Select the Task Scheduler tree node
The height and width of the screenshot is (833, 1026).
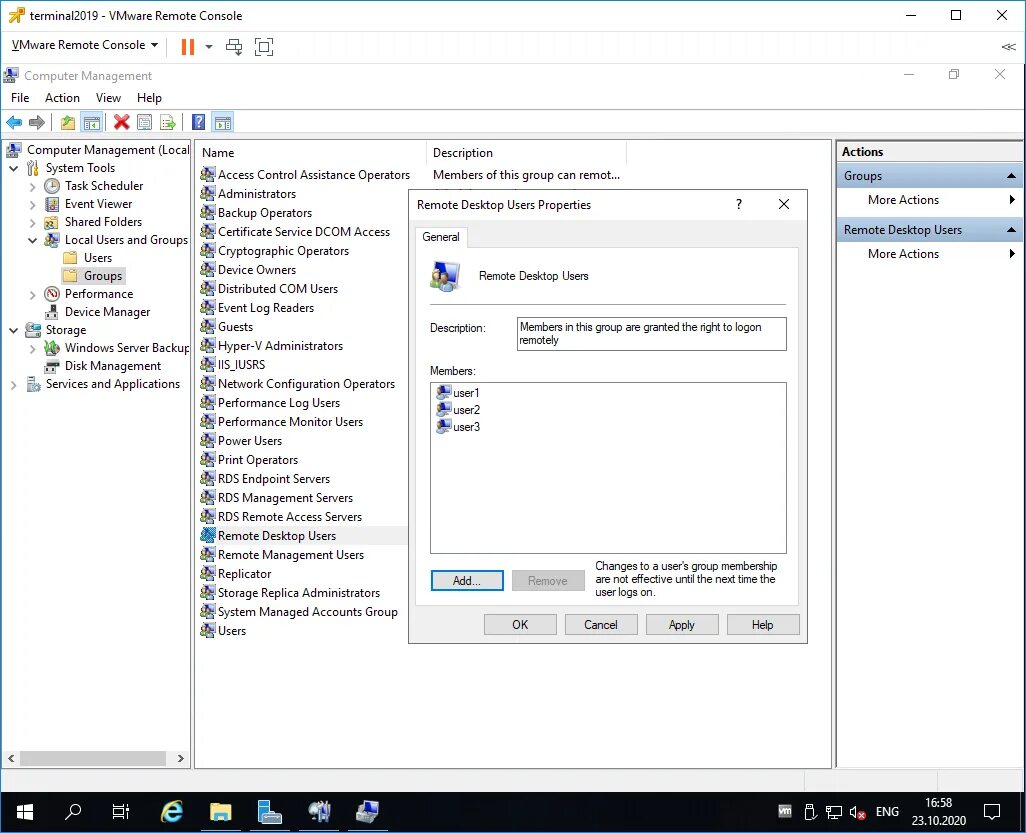(103, 186)
